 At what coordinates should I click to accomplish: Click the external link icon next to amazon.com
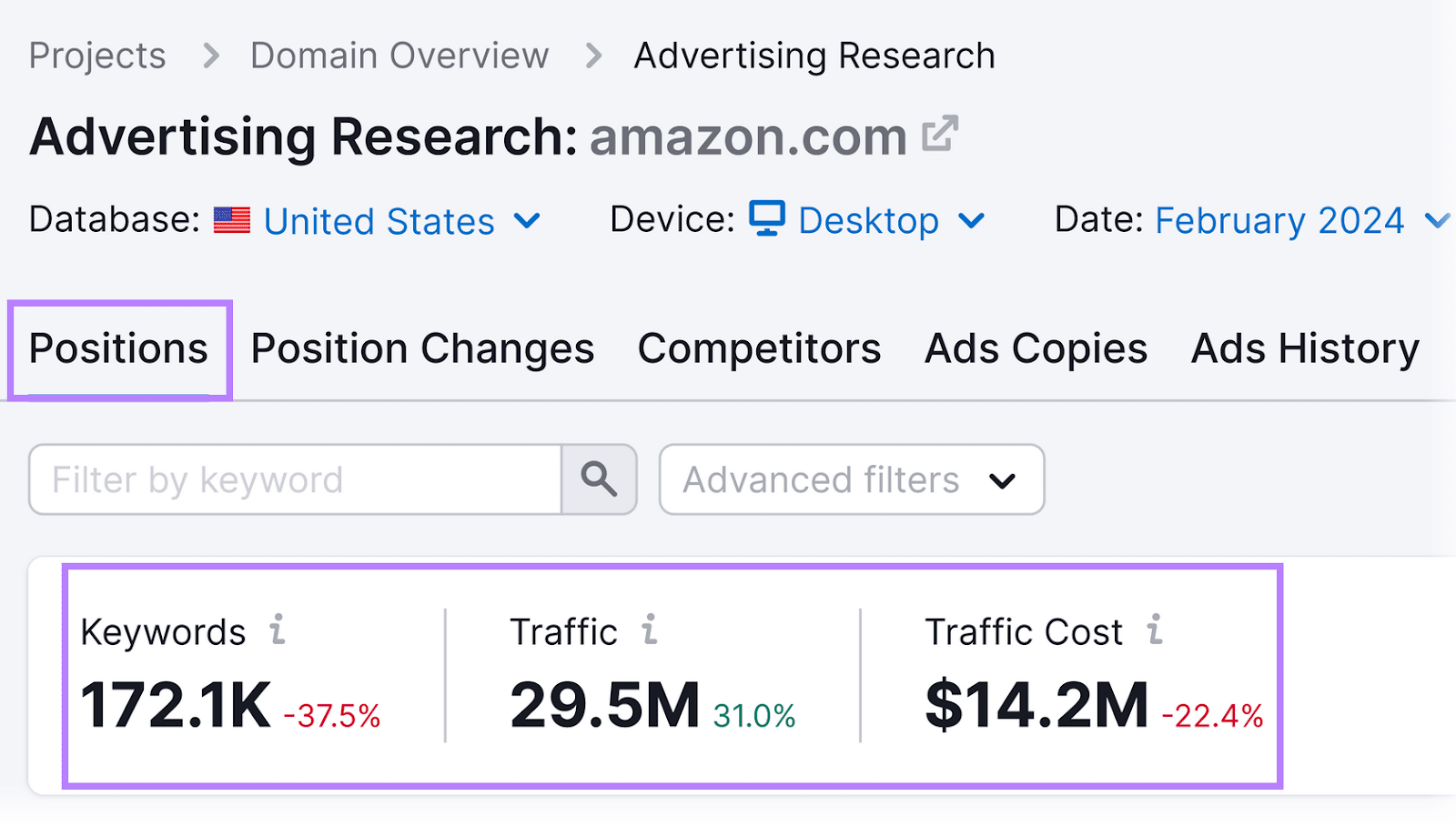pos(942,135)
